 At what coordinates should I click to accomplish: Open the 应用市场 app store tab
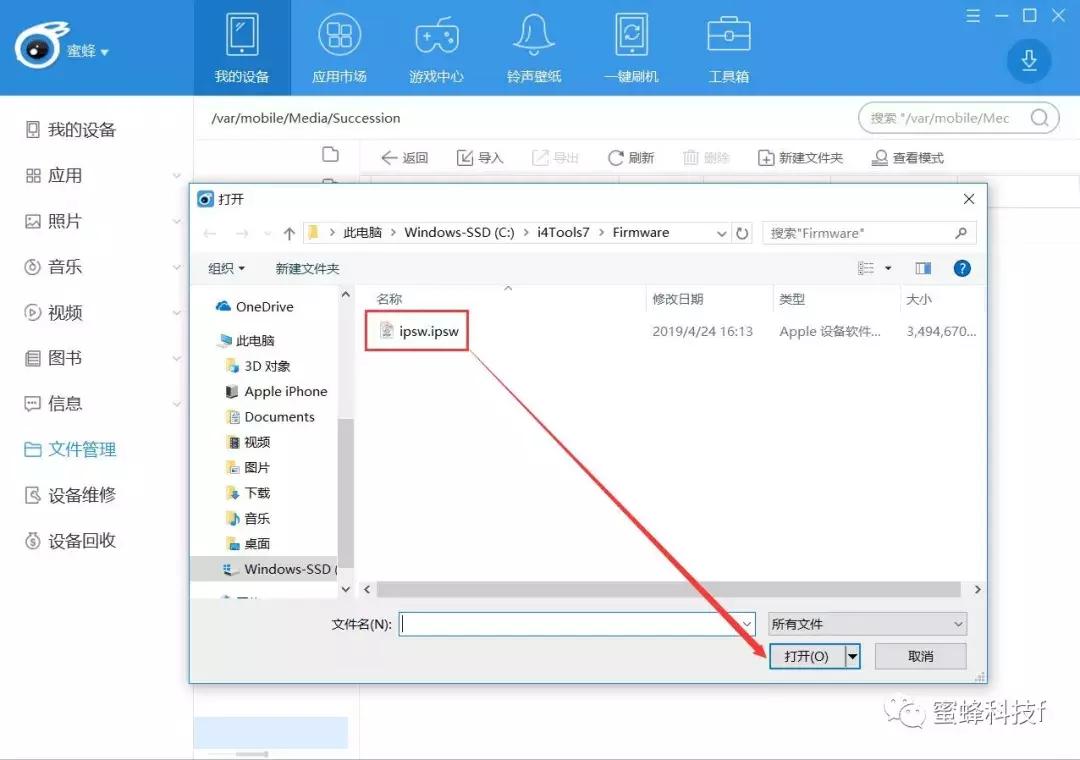pos(339,48)
